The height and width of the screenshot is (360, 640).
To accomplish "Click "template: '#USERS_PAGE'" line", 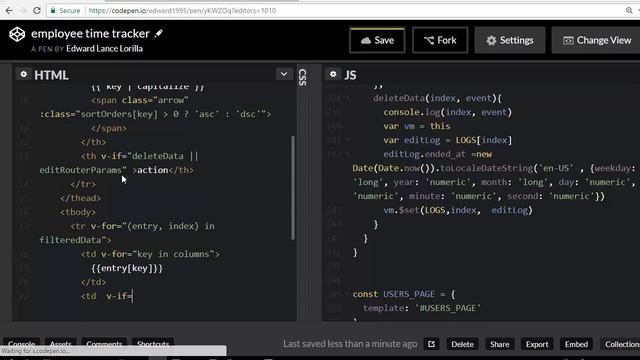I will [x=422, y=308].
